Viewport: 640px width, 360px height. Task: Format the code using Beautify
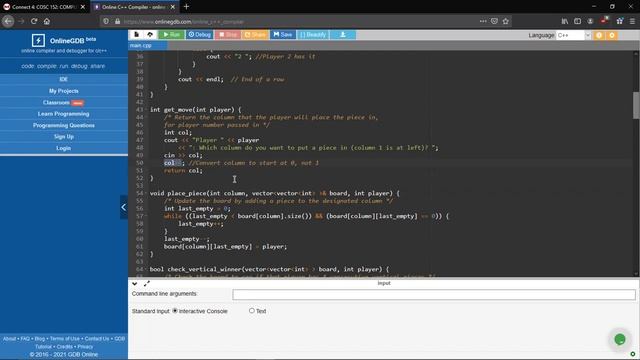coord(313,35)
